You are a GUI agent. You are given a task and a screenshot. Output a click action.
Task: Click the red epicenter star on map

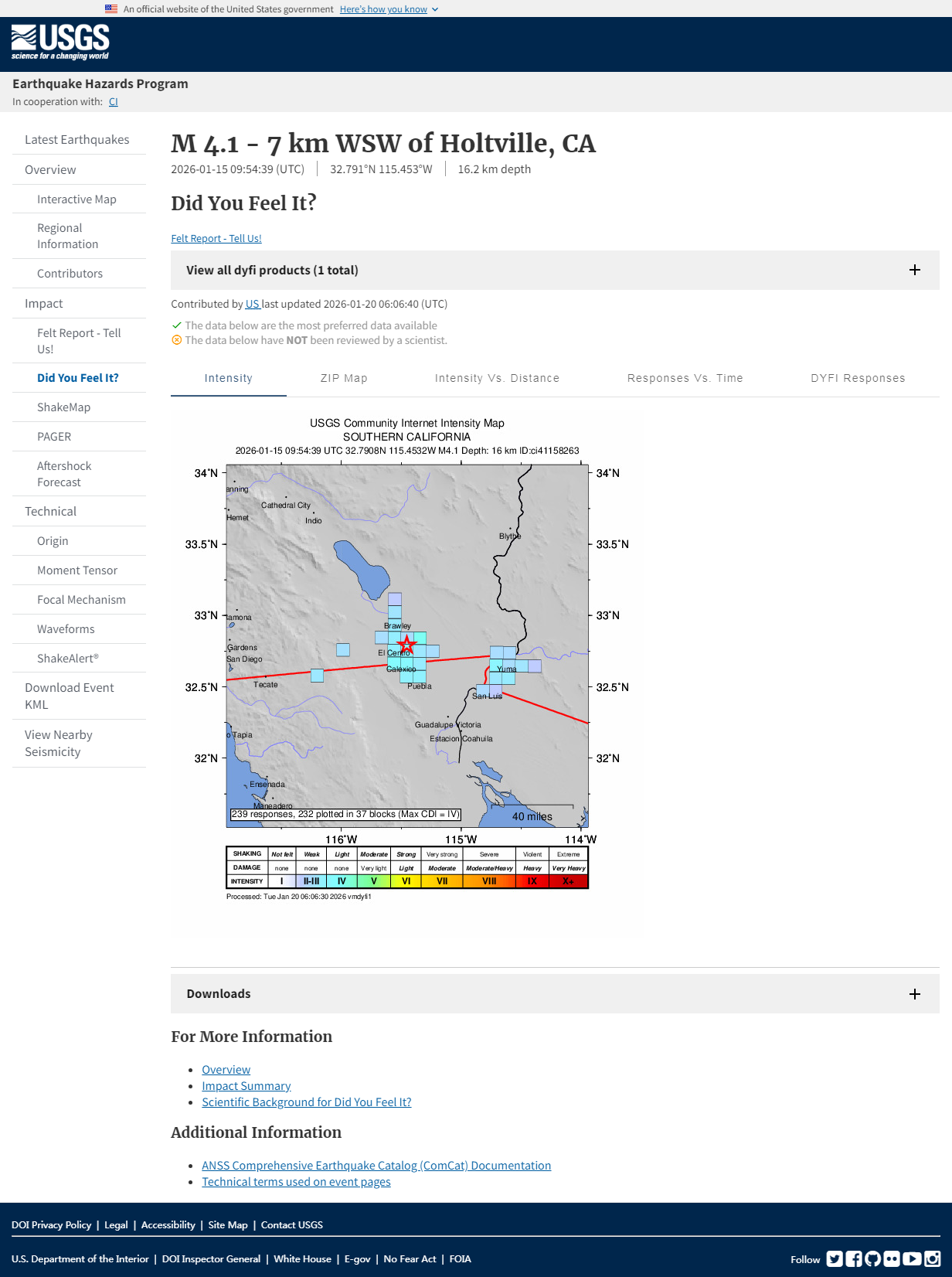point(406,644)
